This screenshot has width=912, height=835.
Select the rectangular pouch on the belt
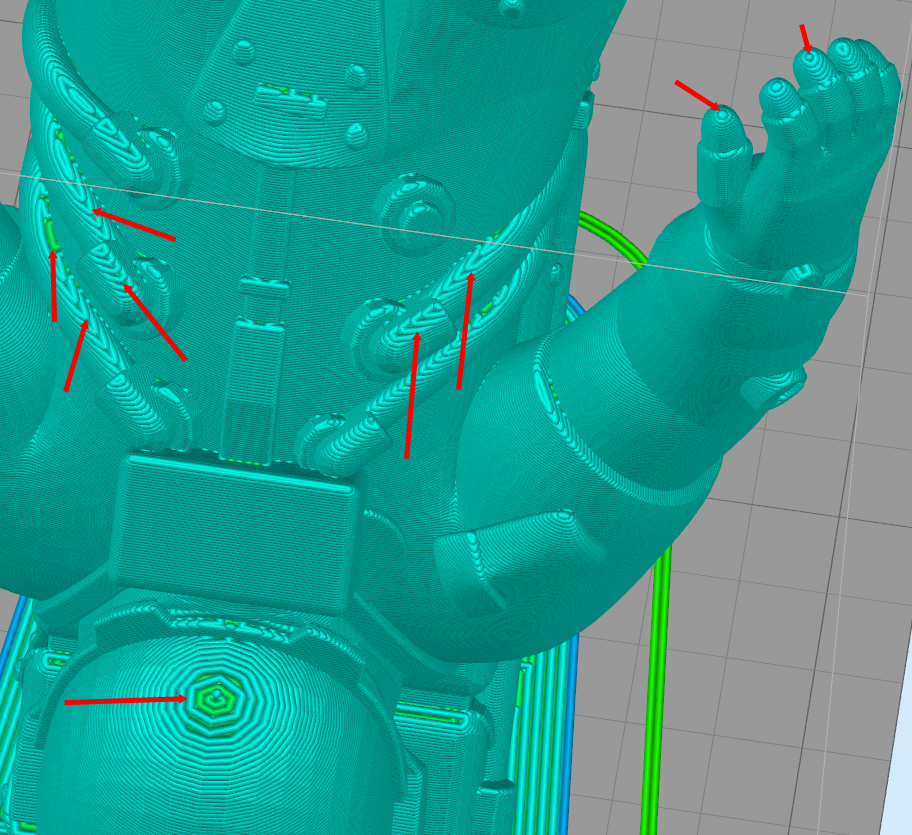[x=236, y=532]
